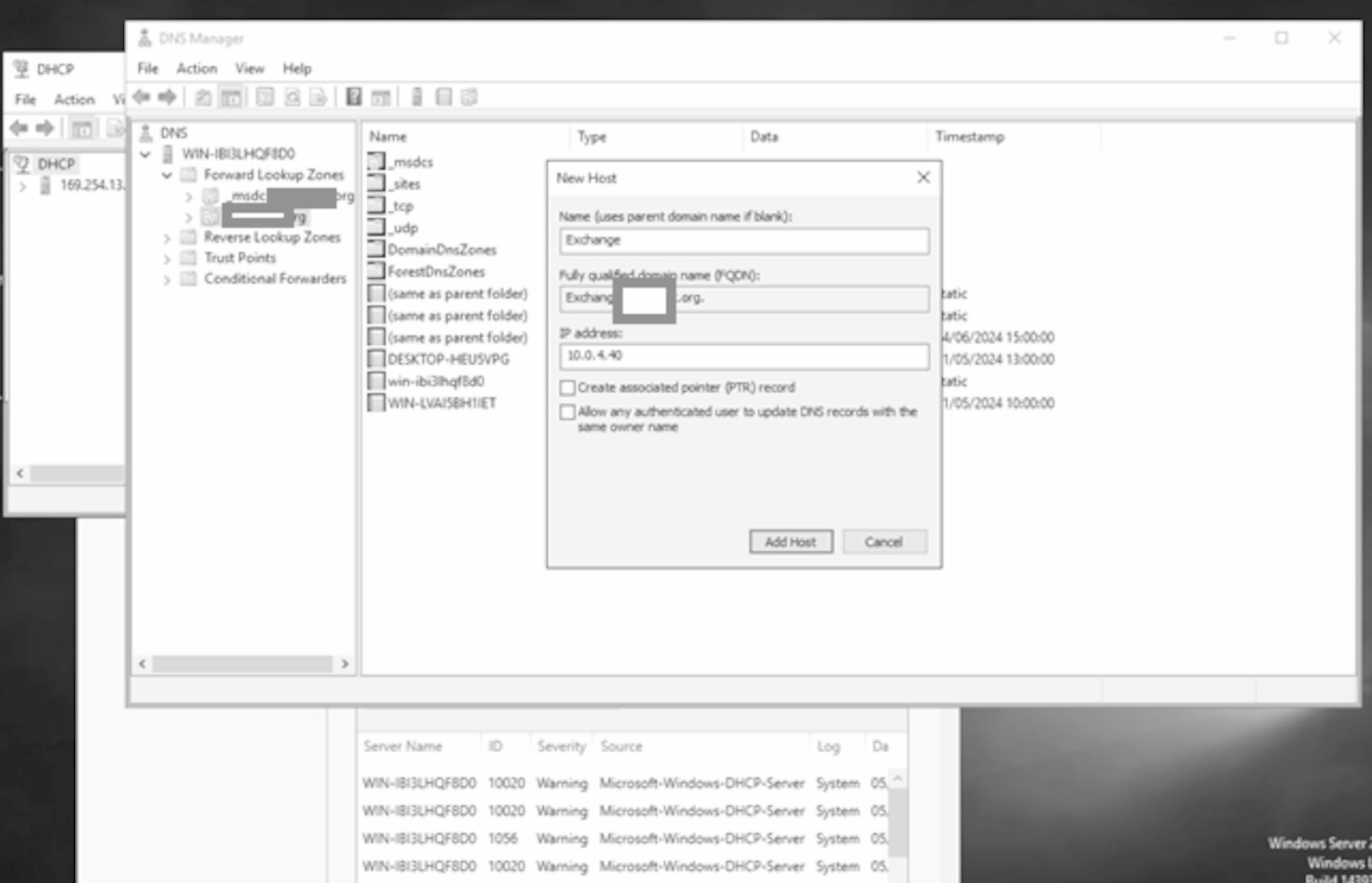
Task: Click the Forward arrow in DNS Manager toolbar
Action: click(x=167, y=97)
